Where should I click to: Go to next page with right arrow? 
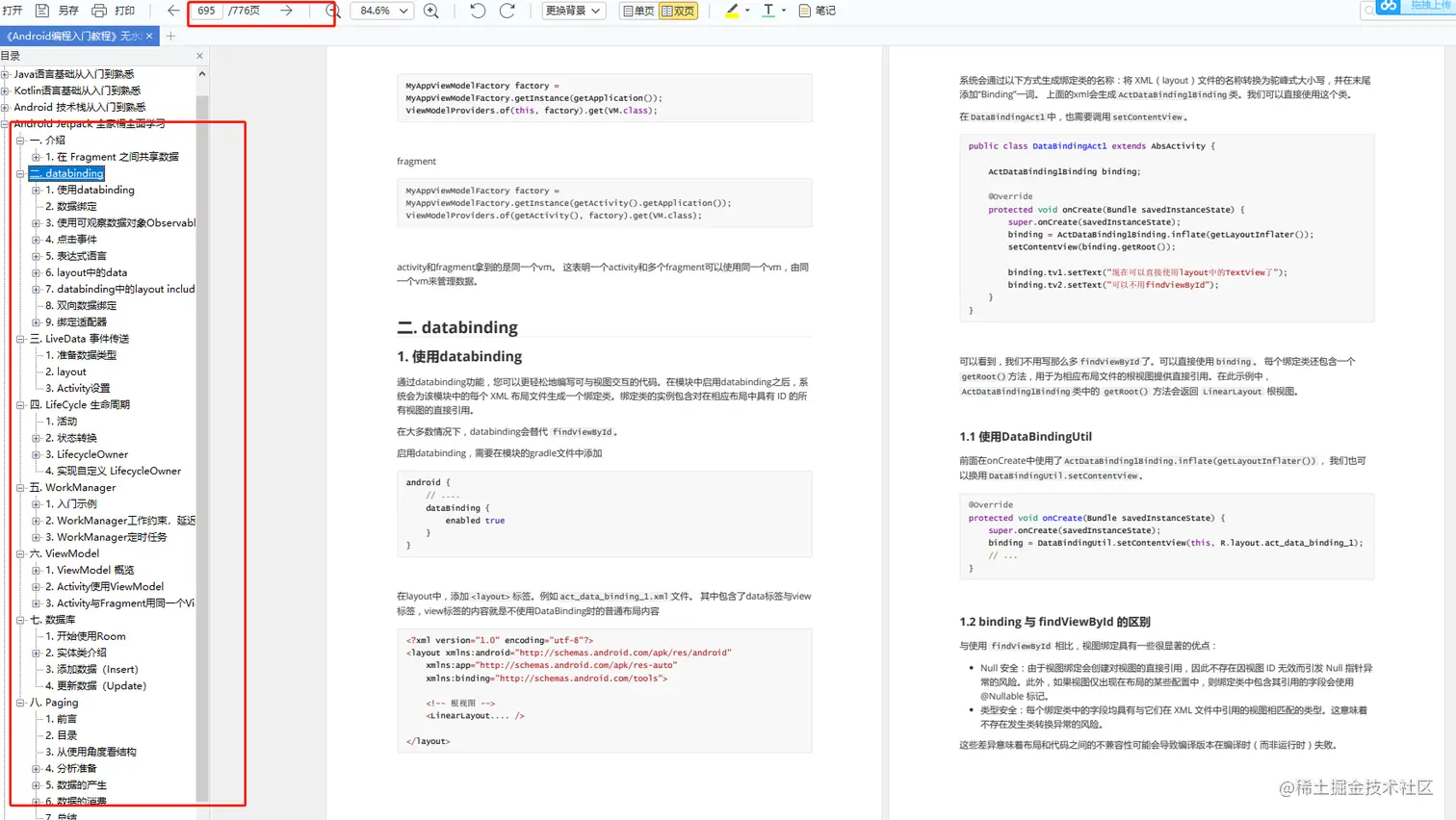click(x=286, y=11)
